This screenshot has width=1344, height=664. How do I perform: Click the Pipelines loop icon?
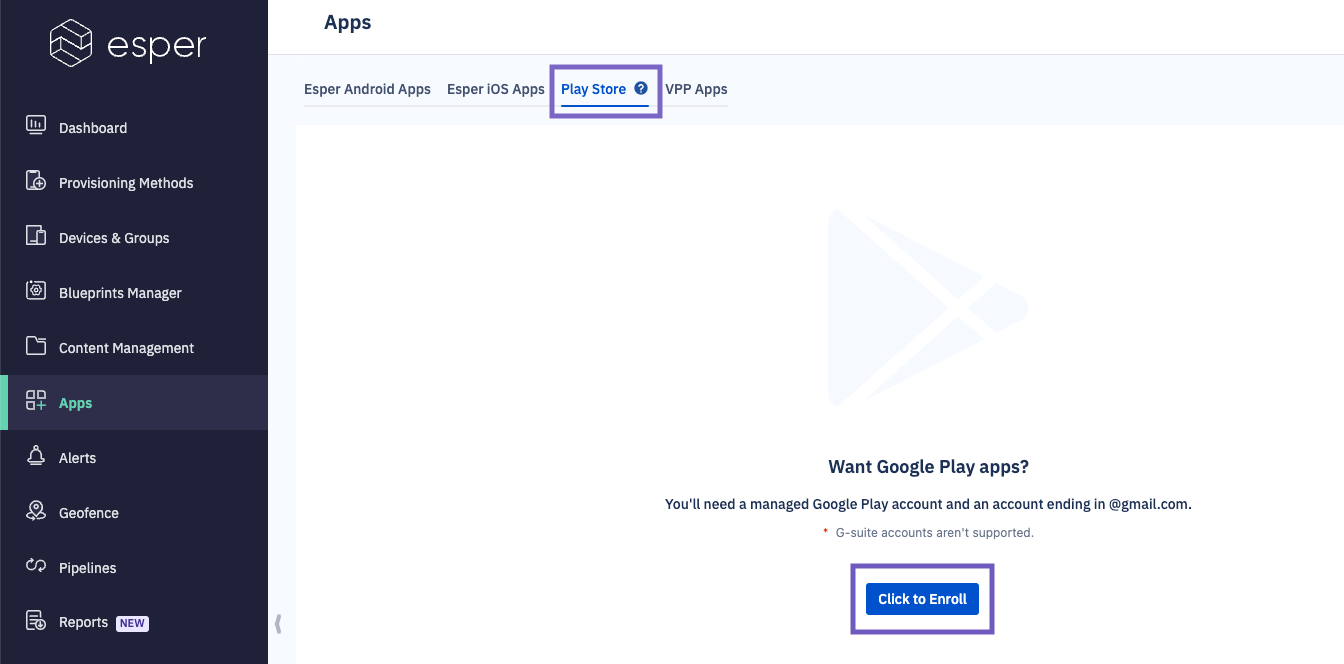point(35,567)
